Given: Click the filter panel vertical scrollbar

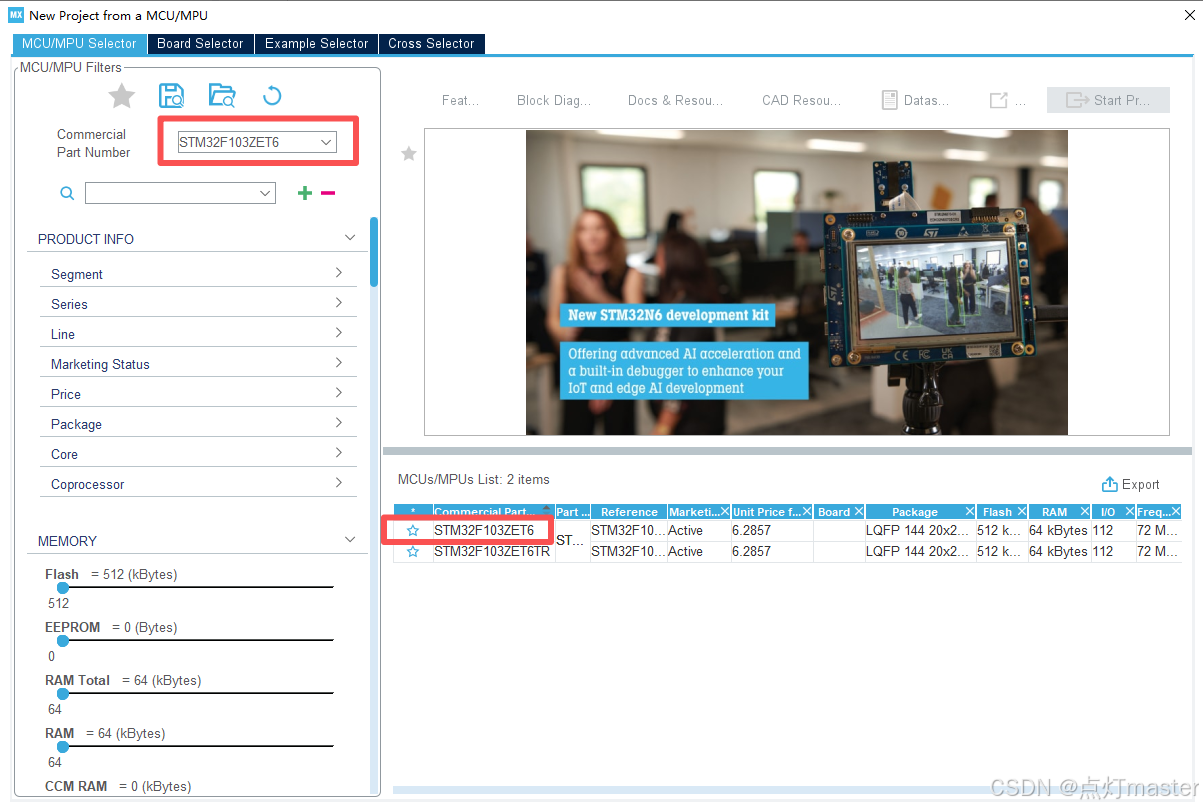Looking at the screenshot, I should pos(374,252).
